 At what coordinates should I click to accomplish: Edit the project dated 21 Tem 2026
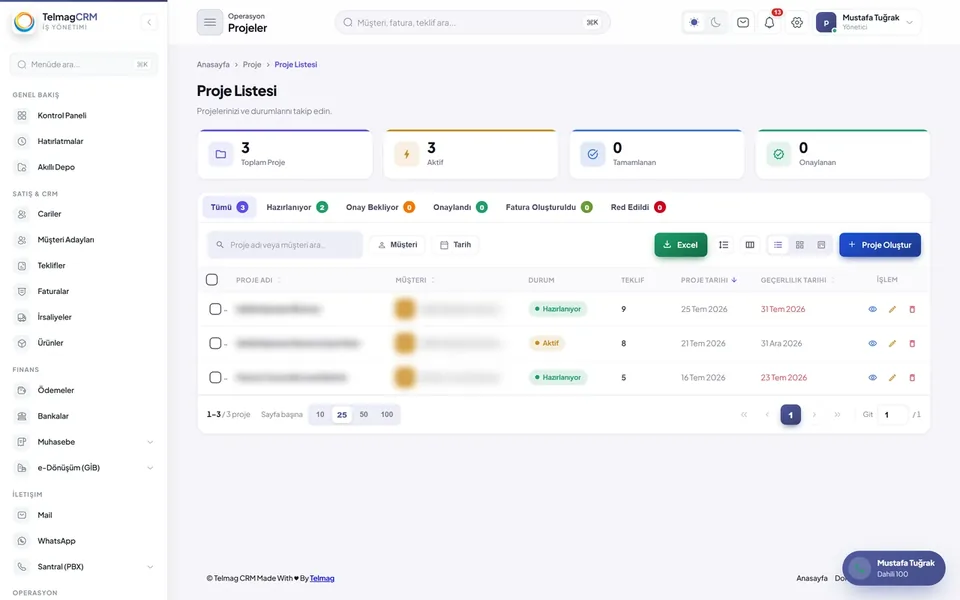point(892,343)
